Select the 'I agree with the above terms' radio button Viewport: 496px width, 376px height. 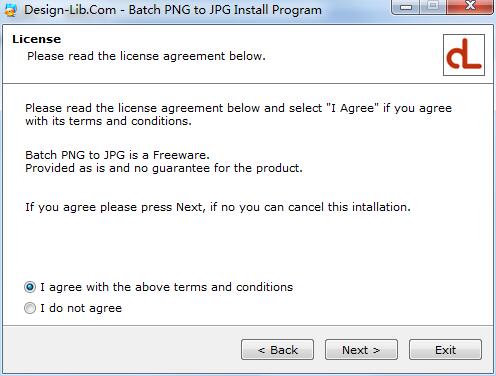[x=30, y=287]
